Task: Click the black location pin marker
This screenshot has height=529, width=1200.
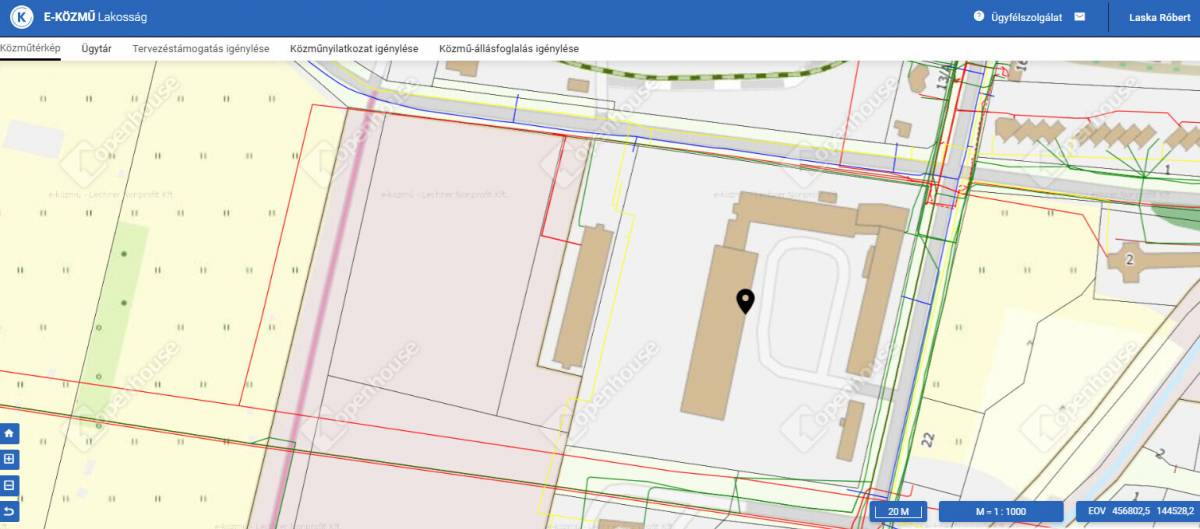Action: 745,301
